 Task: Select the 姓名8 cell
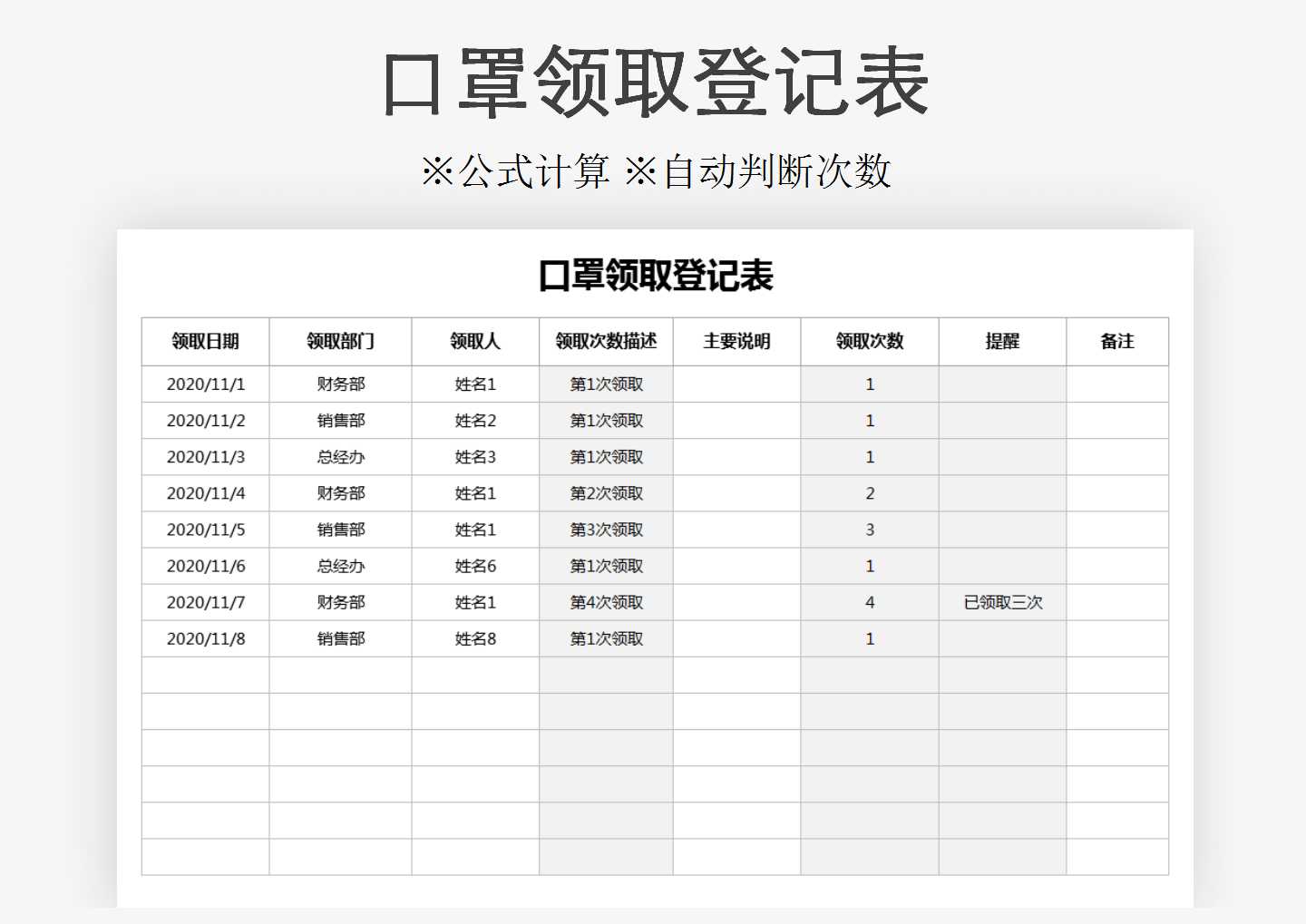(x=474, y=638)
